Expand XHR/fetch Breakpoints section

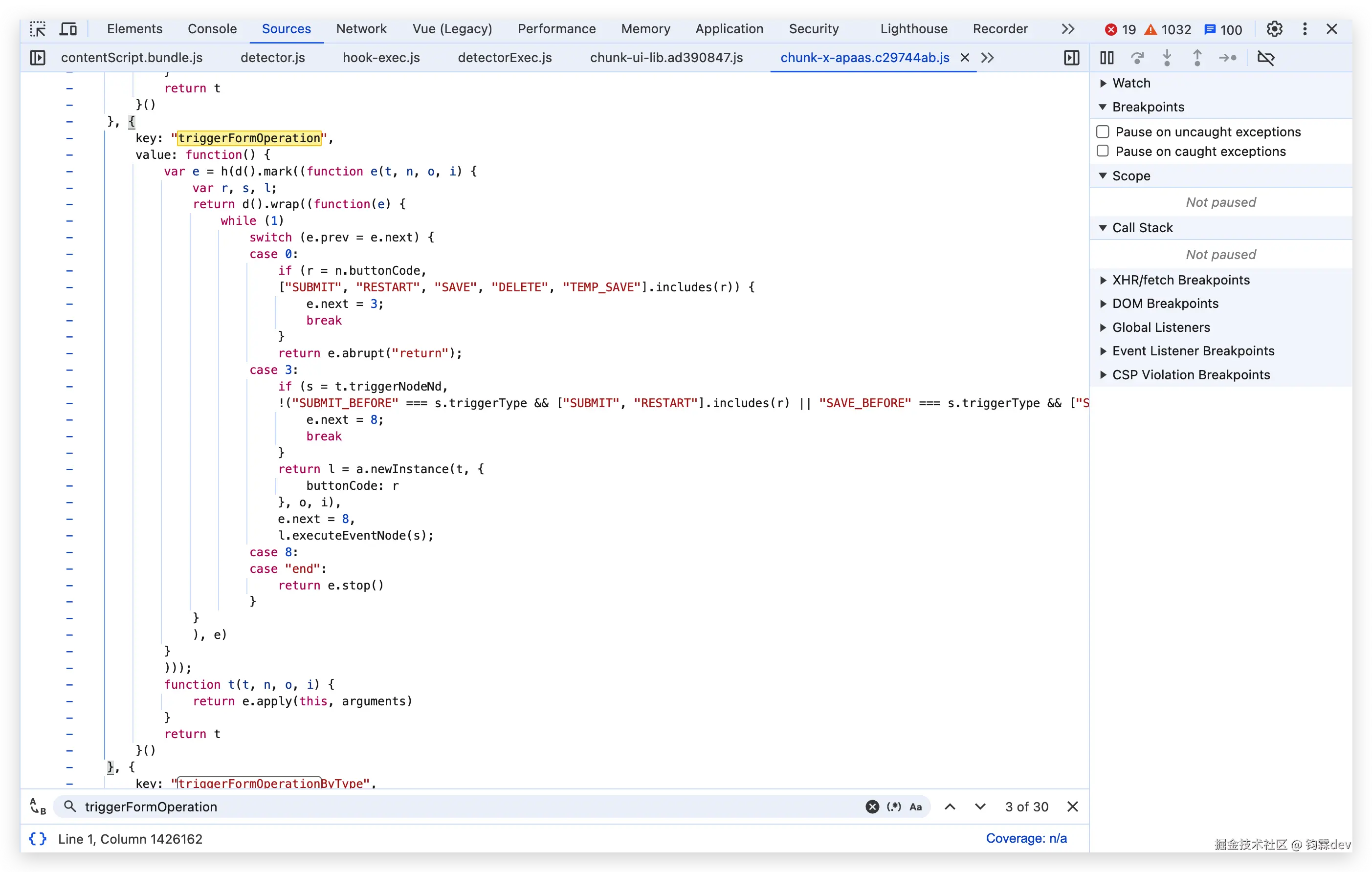click(1180, 280)
